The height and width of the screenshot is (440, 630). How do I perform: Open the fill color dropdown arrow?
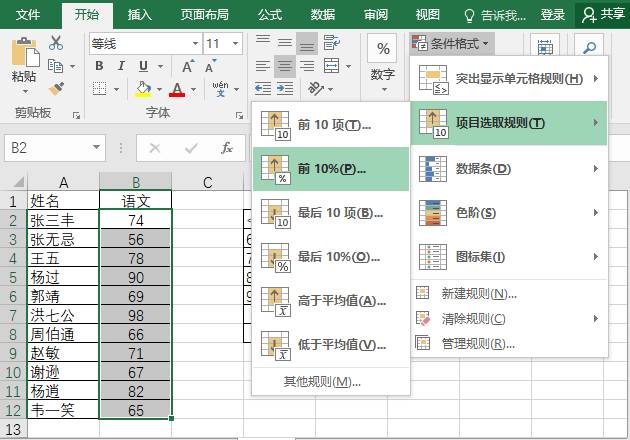[159, 89]
